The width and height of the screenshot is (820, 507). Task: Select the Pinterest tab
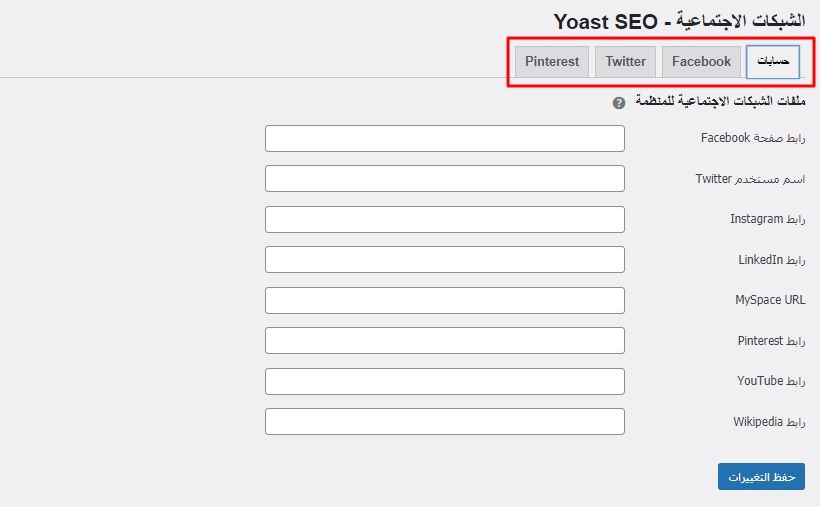[x=552, y=62]
